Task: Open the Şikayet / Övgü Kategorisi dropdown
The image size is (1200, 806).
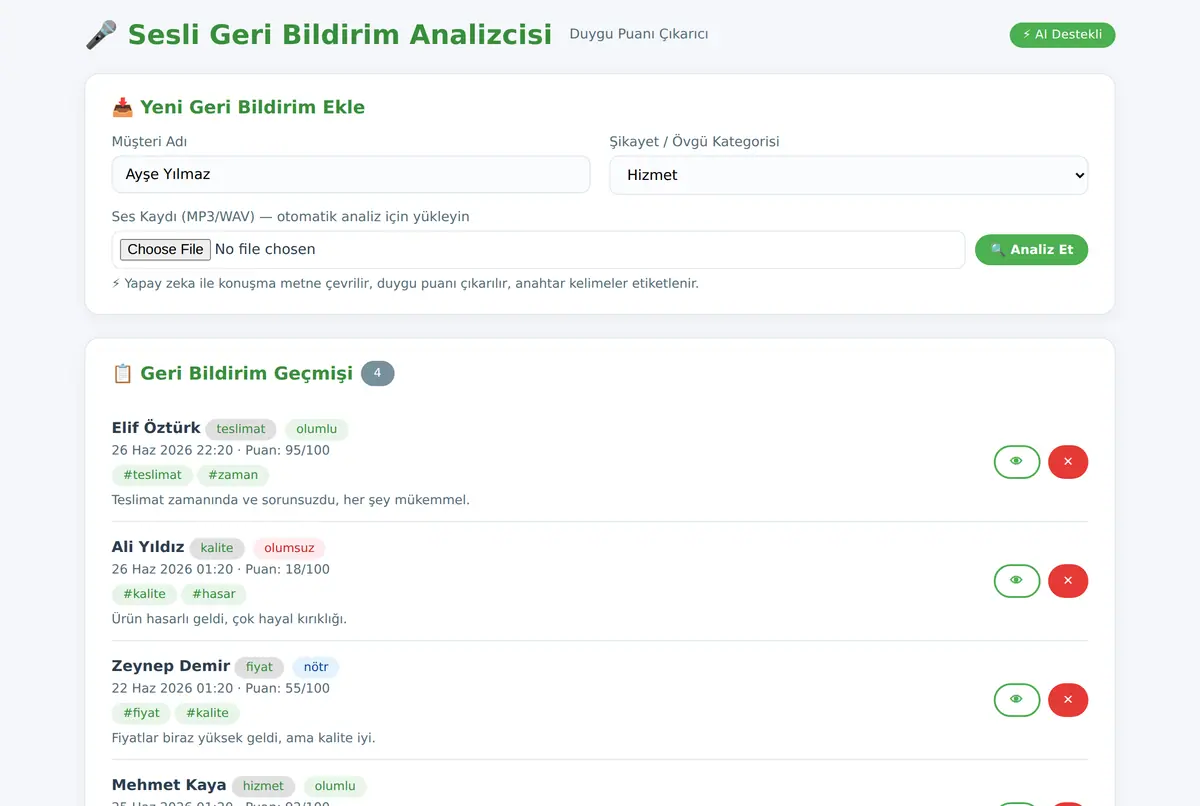Action: coord(849,175)
